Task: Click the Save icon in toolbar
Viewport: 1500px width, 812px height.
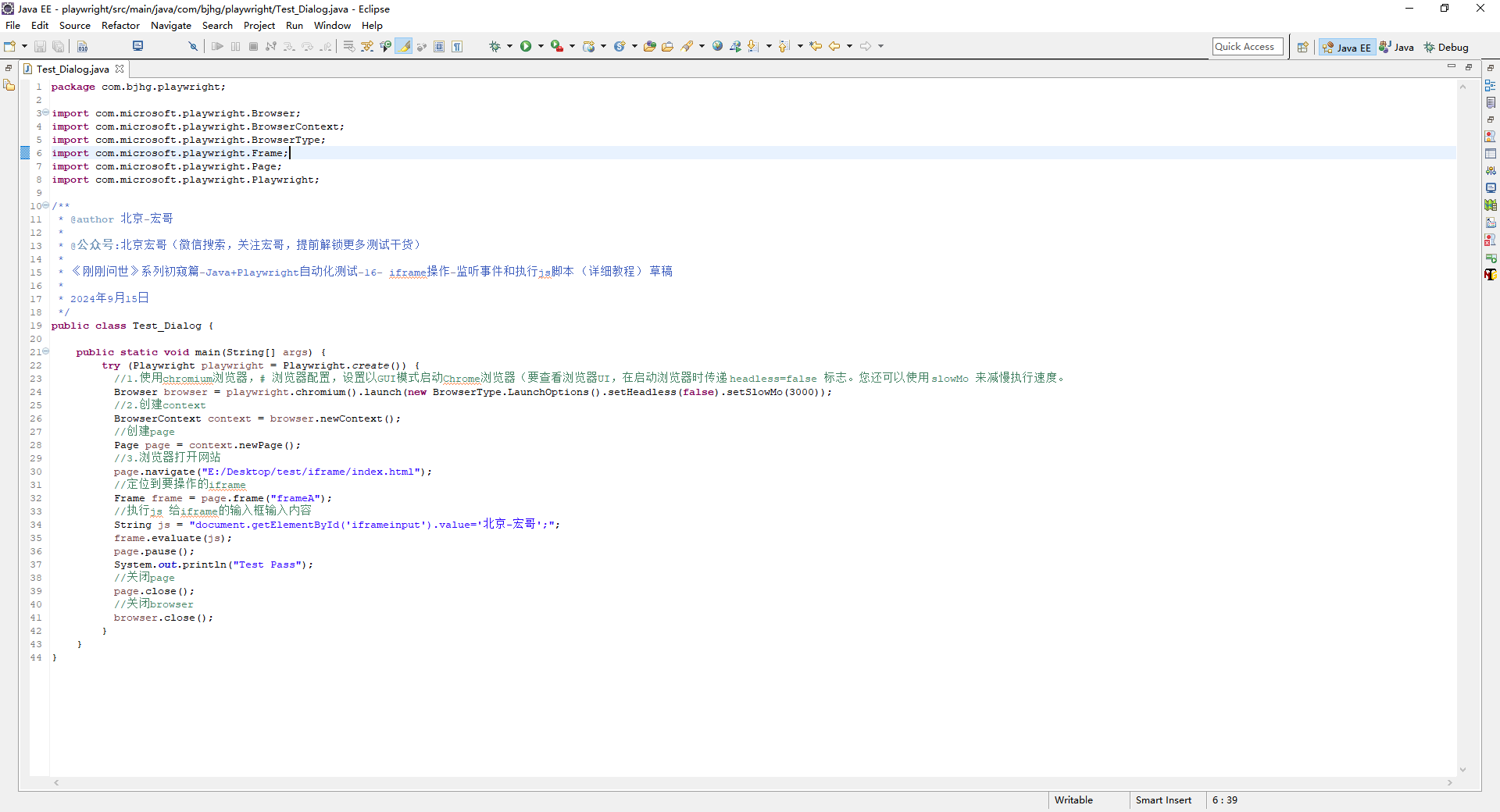Action: coord(41,47)
